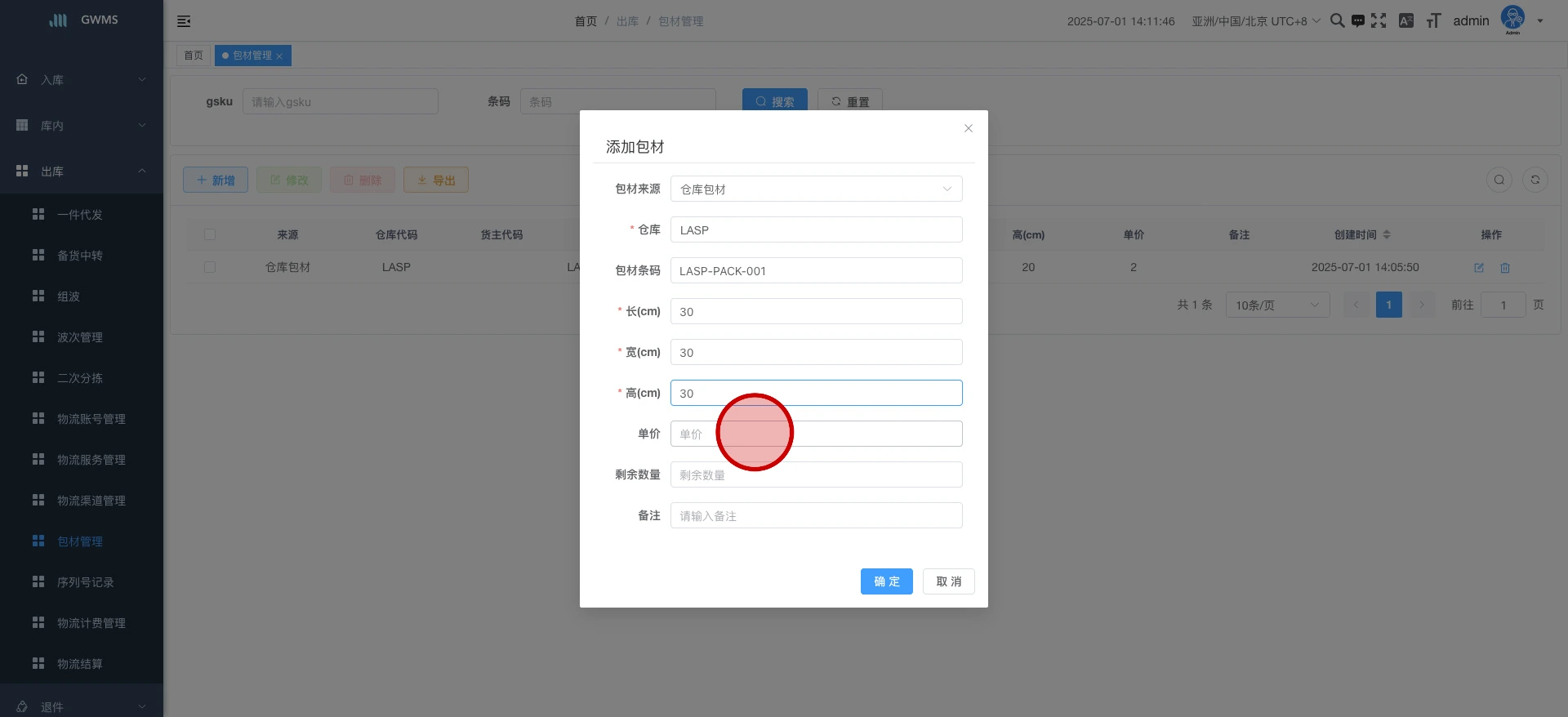This screenshot has height=717, width=1568.
Task: Click the edit icon in table row
Action: [1478, 268]
